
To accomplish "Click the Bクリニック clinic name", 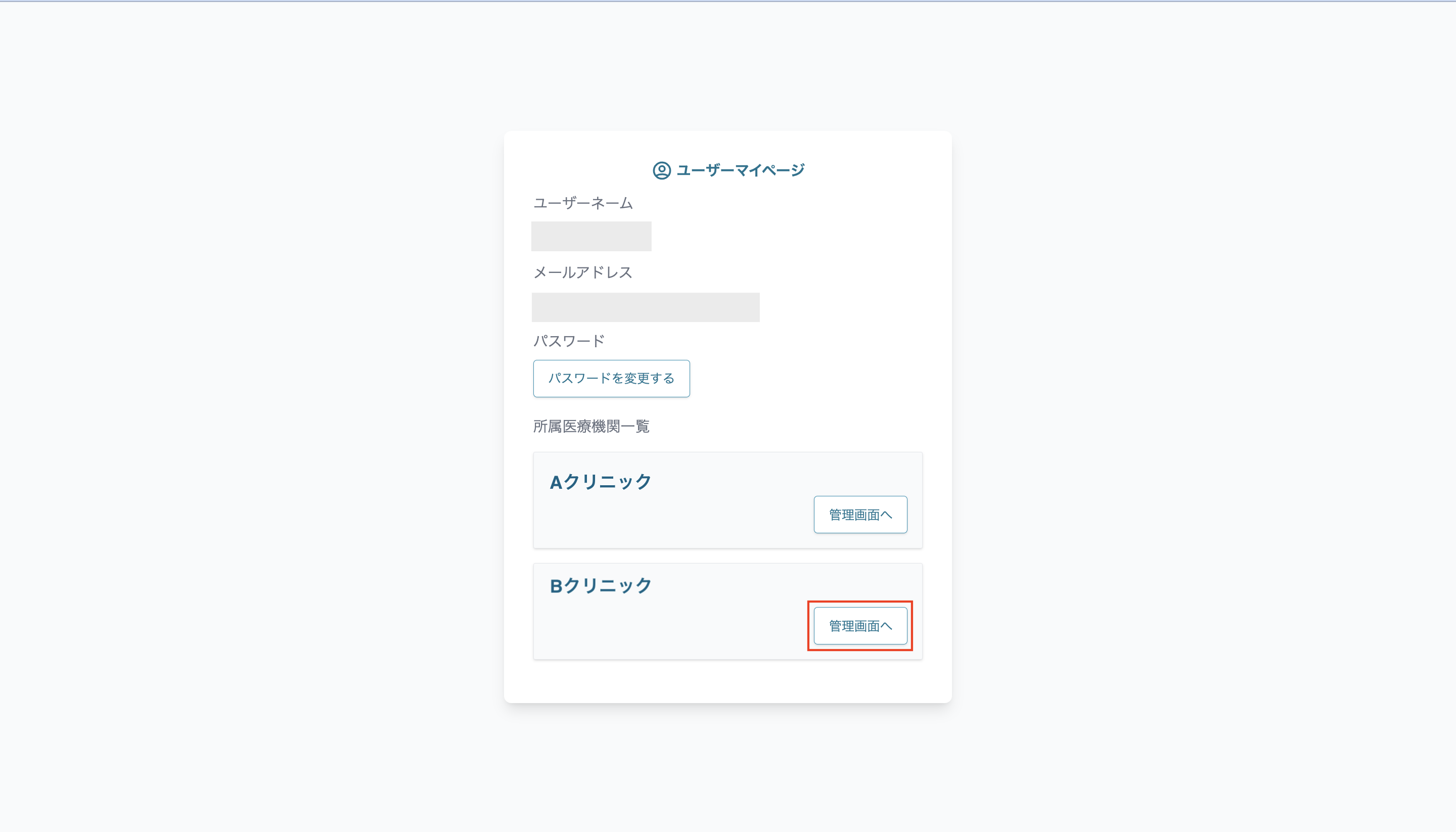I will coord(600,586).
